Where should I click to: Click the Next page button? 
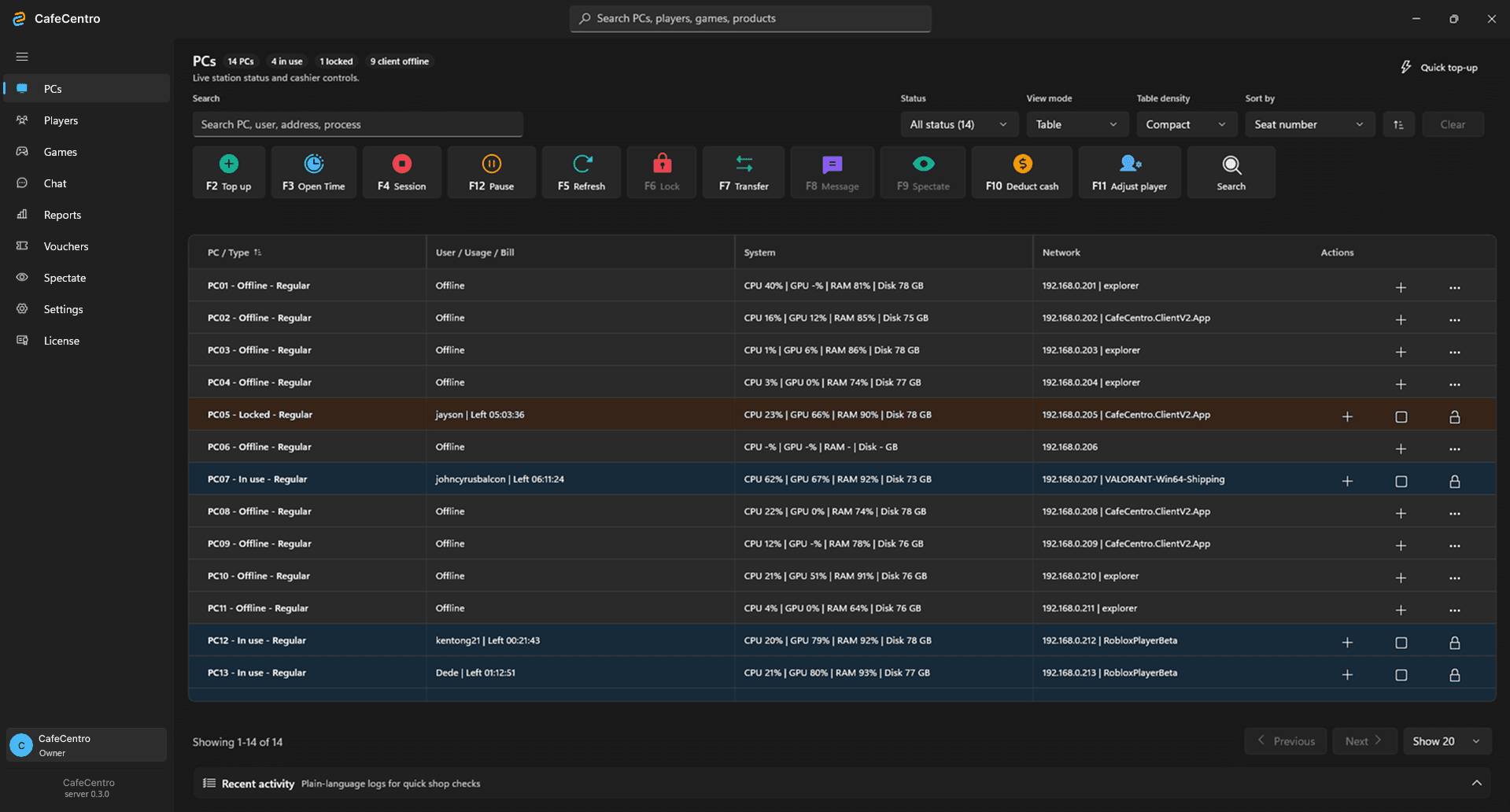pos(1364,741)
